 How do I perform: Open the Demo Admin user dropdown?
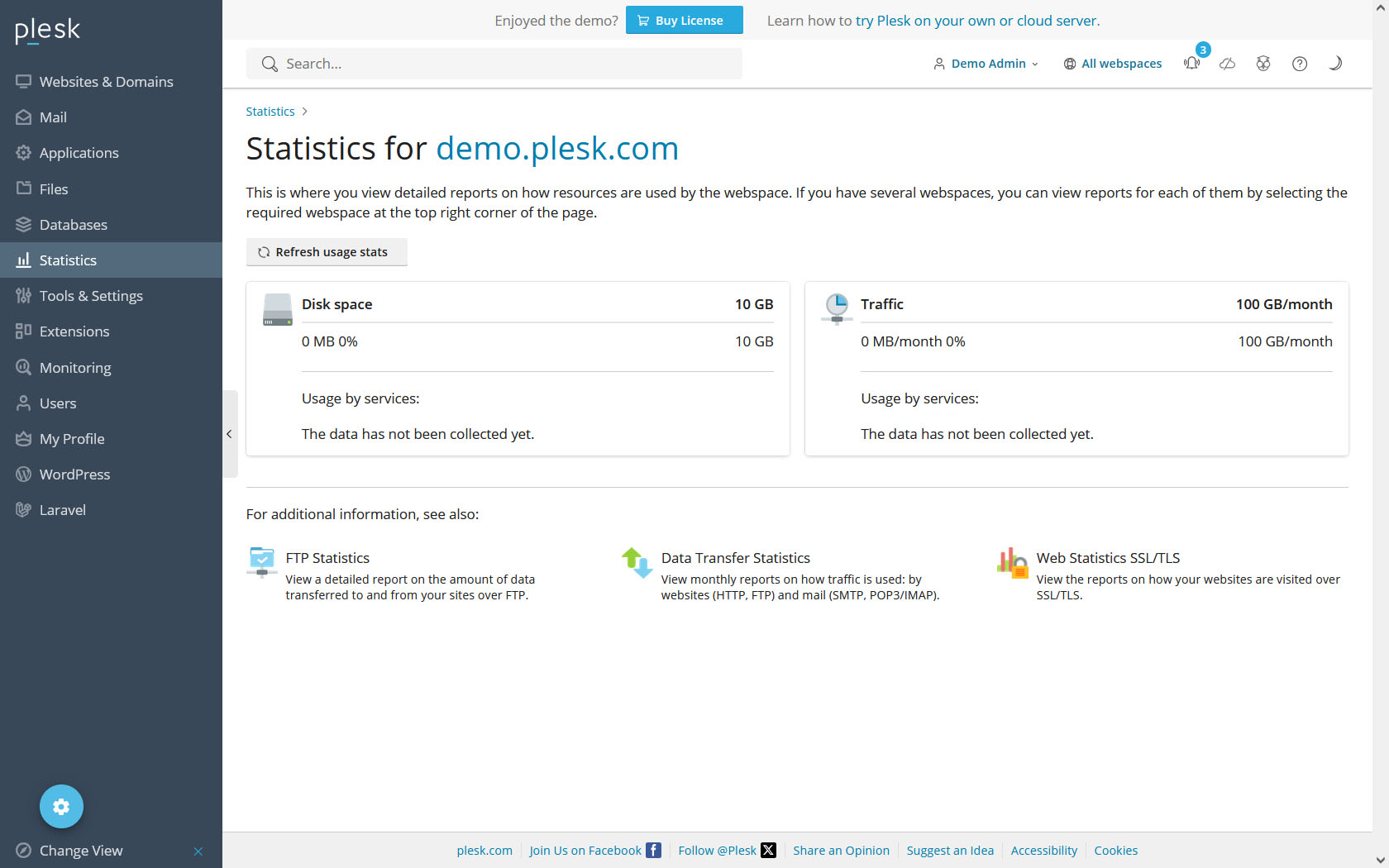(x=986, y=64)
